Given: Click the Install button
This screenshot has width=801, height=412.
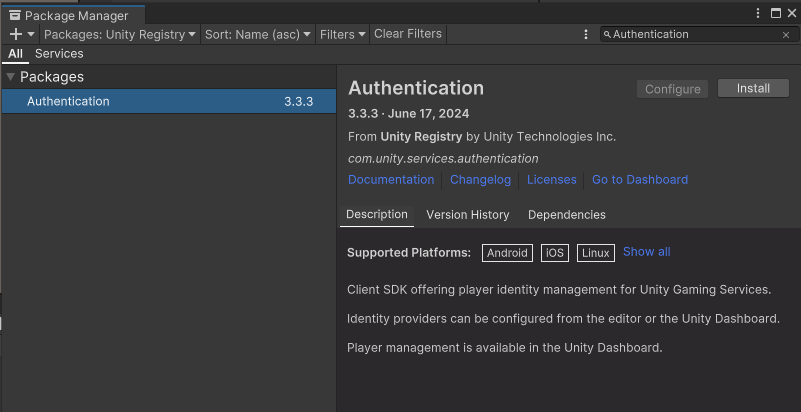Looking at the screenshot, I should tap(753, 88).
